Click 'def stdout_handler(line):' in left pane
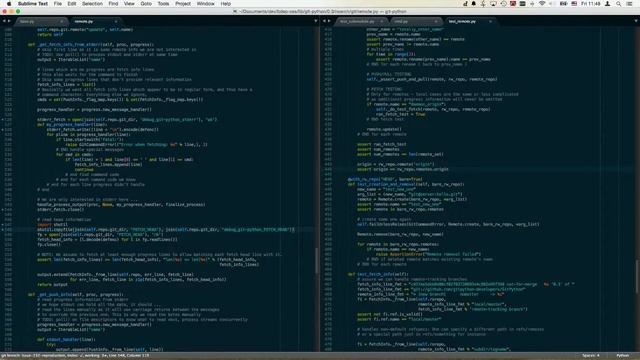This screenshot has height=360, width=640. [x=66, y=339]
